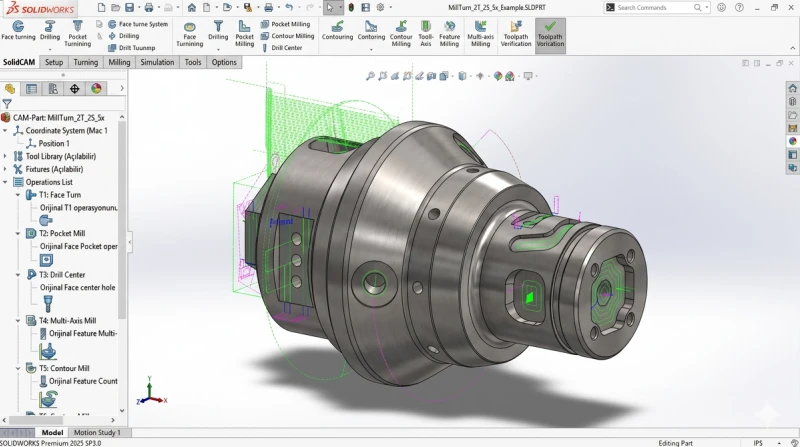The image size is (800, 447).
Task: Click the filter funnel icon in tree
Action: point(7,104)
